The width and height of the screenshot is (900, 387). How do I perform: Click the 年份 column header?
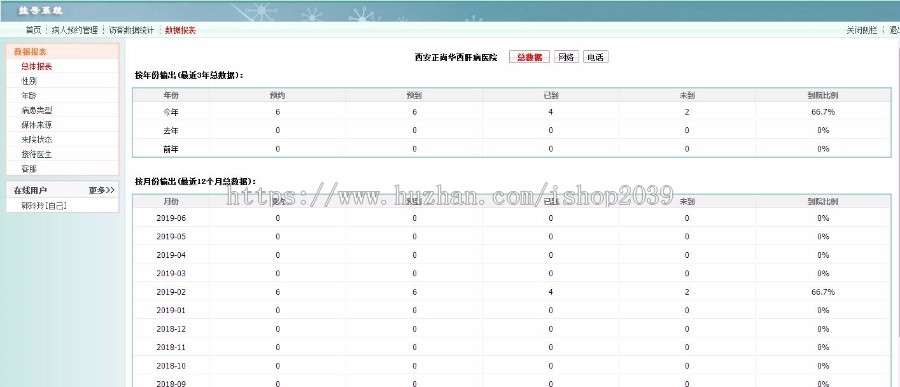click(171, 95)
